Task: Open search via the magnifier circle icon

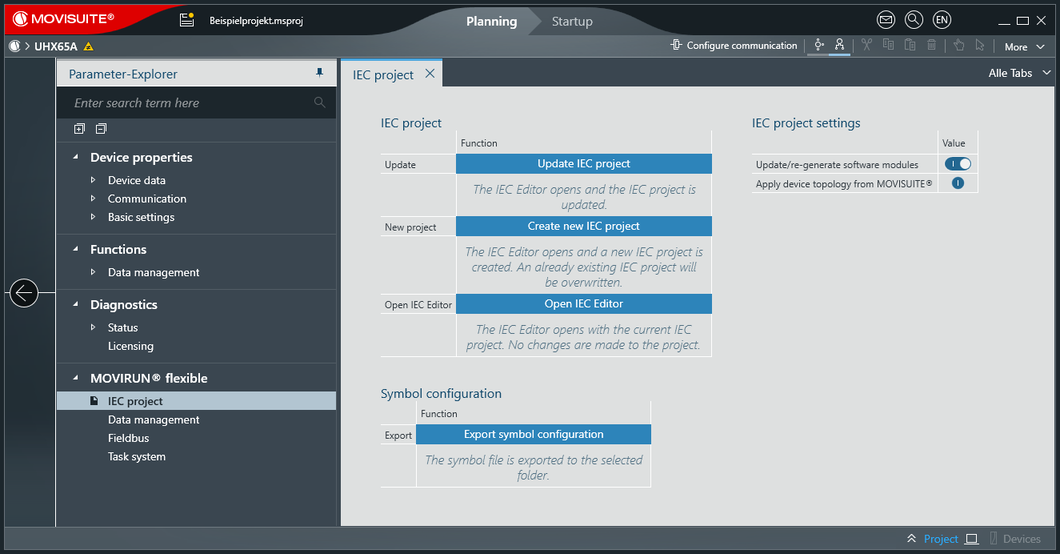Action: 913,20
